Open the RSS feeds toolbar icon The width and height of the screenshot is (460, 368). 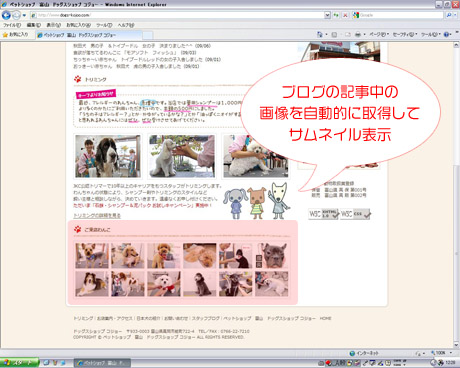(x=334, y=34)
